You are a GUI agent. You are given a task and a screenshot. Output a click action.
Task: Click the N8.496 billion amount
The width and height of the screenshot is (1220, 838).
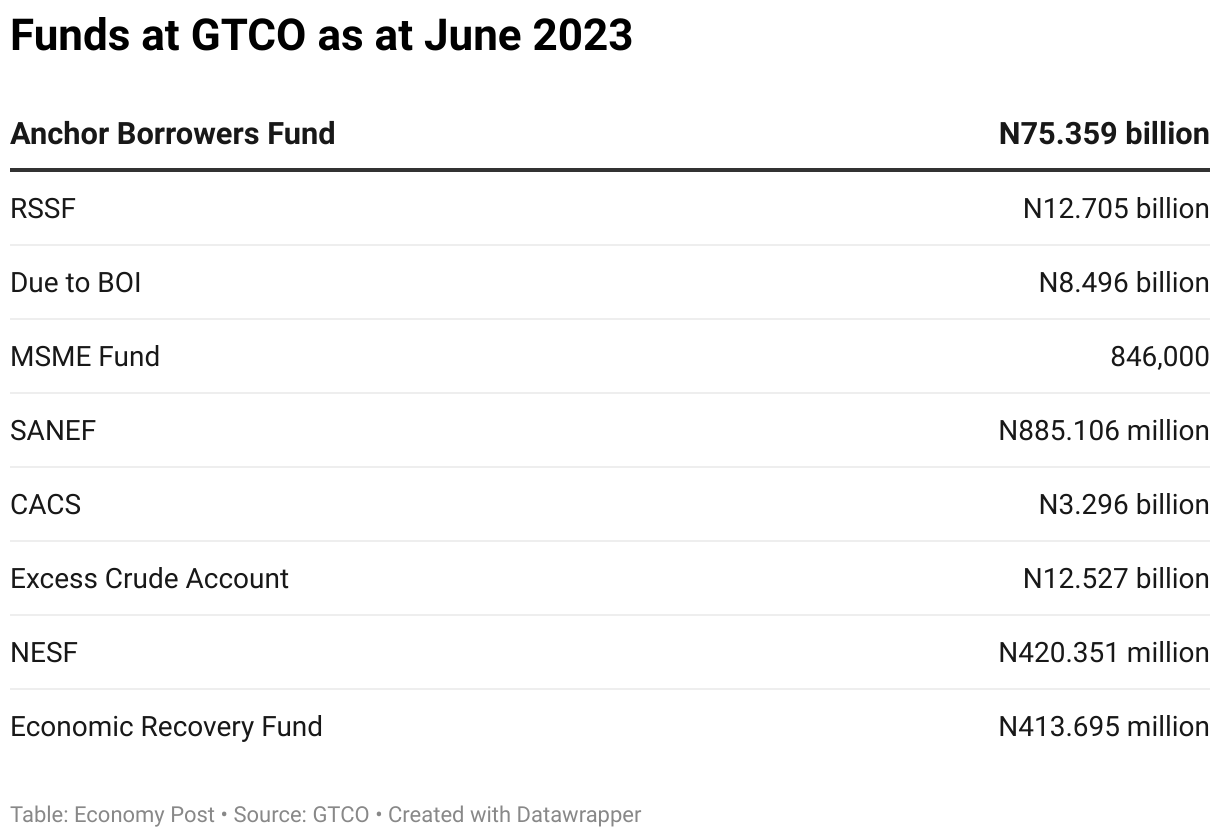coord(1124,282)
